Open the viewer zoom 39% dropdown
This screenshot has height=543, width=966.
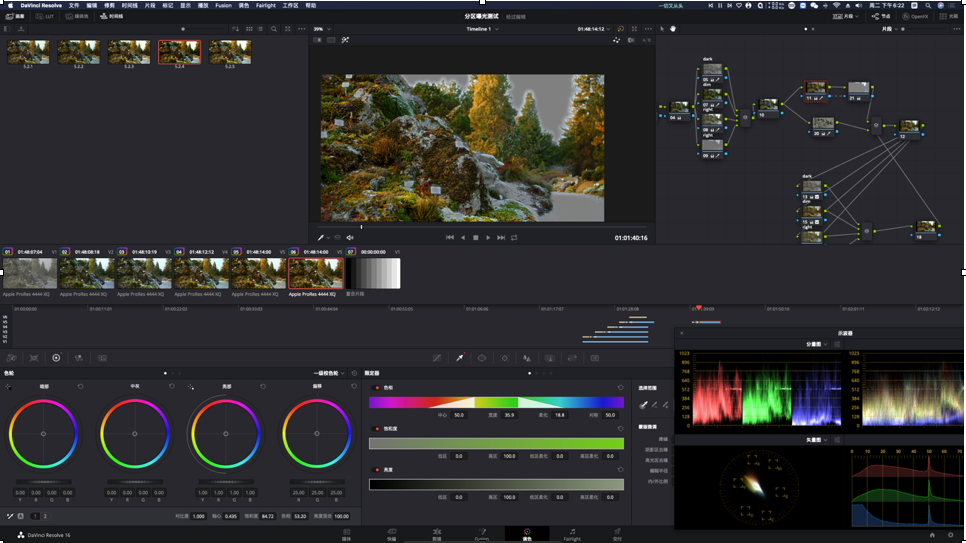pyautogui.click(x=320, y=29)
